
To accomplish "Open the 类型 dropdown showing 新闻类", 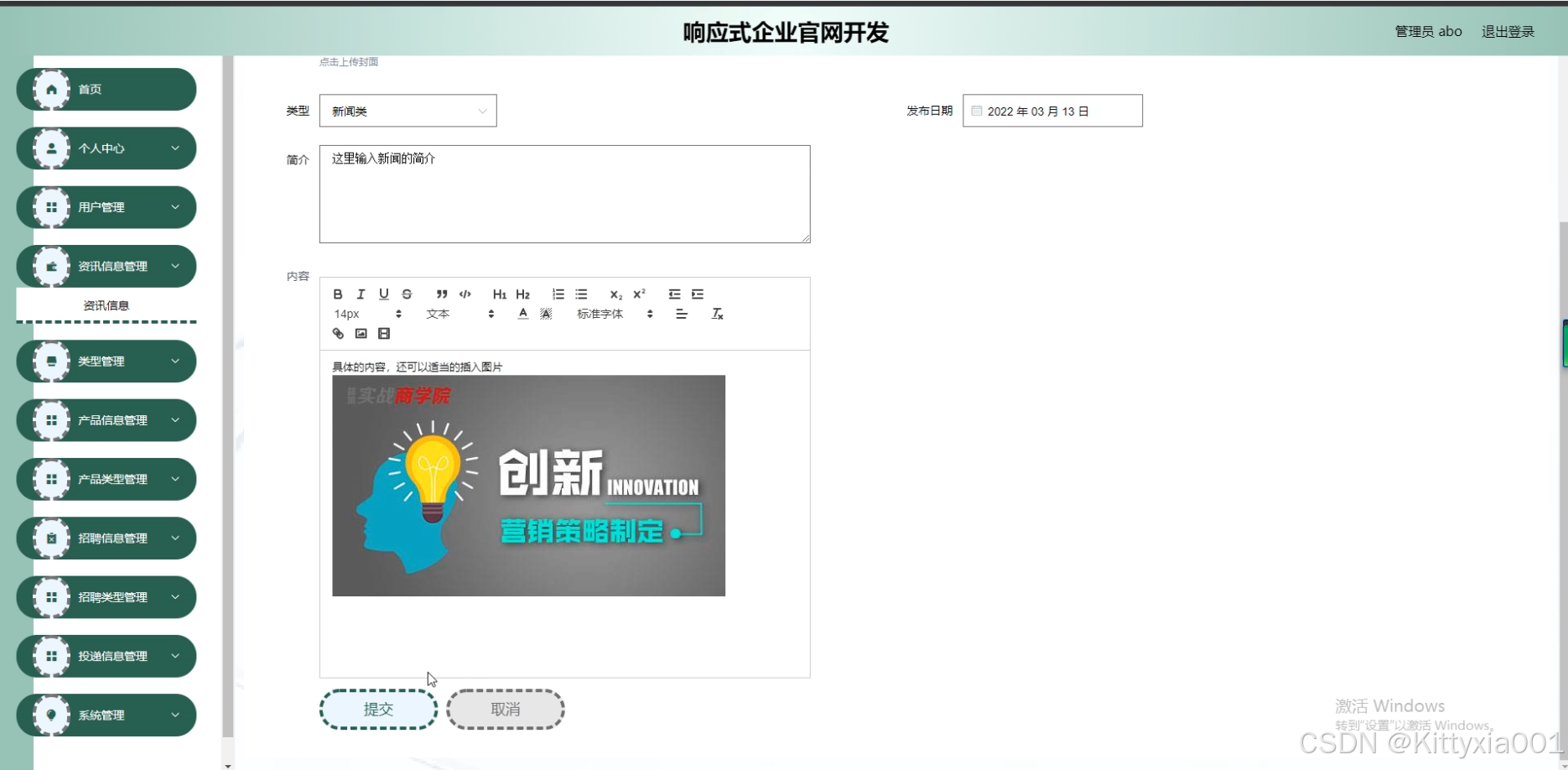I will click(x=408, y=111).
